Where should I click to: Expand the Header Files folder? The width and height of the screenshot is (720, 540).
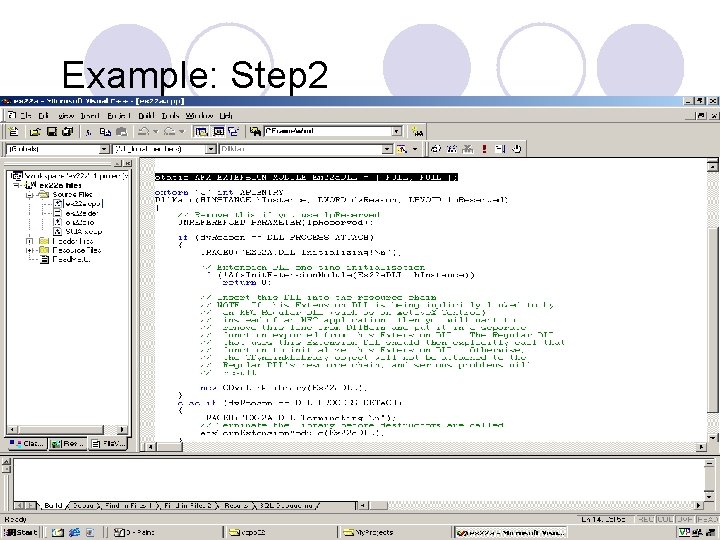click(30, 241)
